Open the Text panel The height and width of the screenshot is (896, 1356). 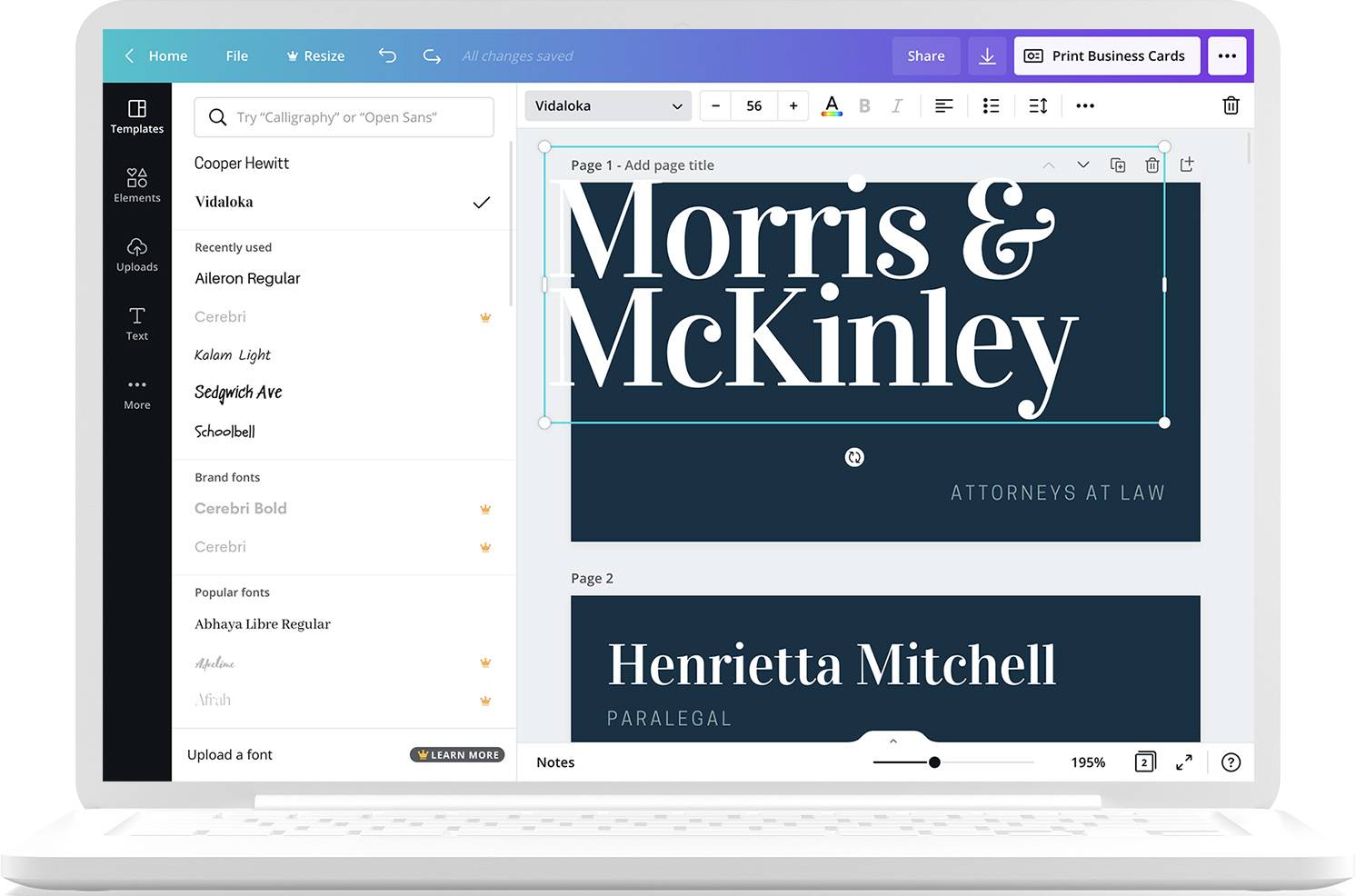pos(136,324)
